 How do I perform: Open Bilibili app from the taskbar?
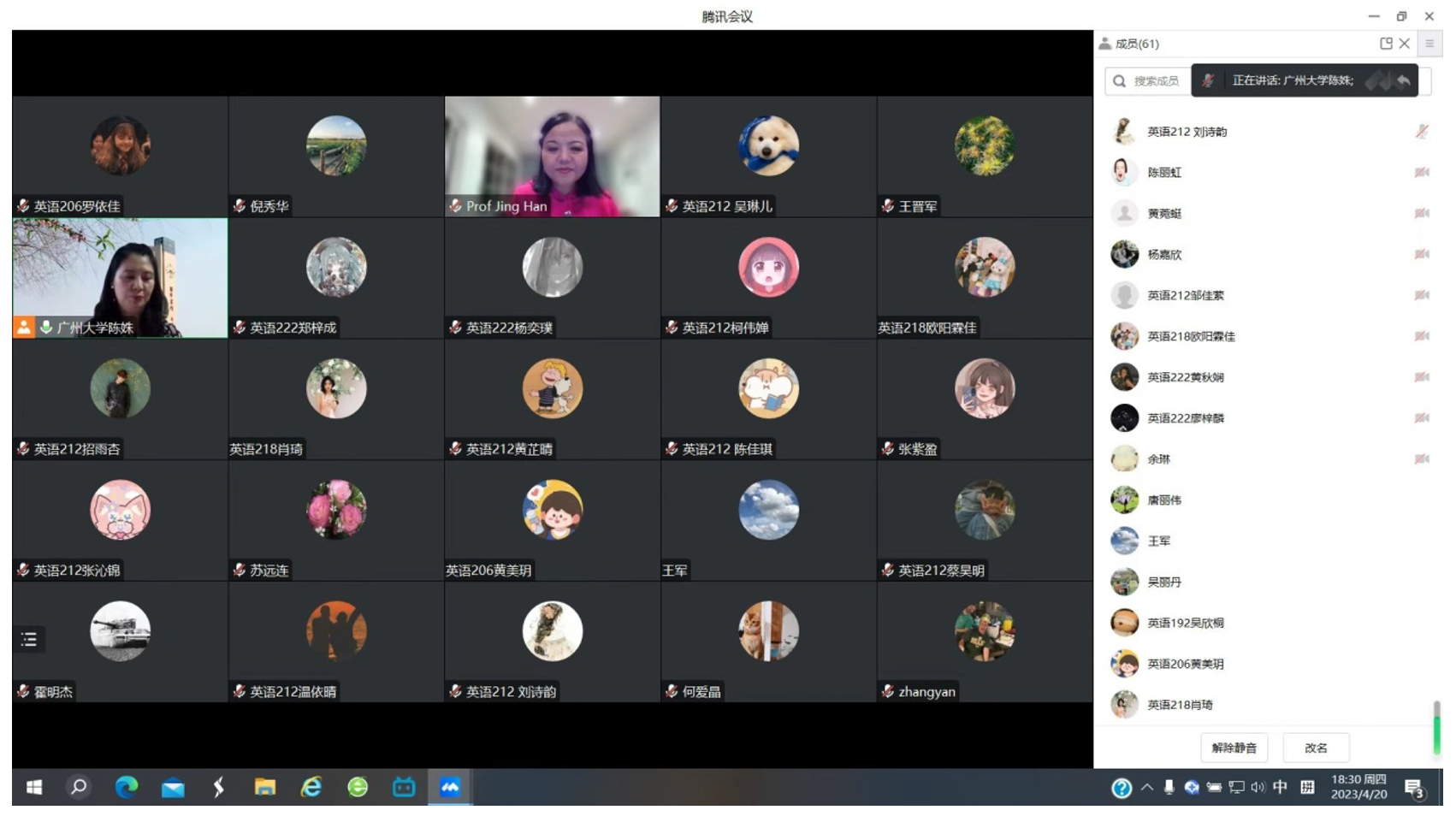pyautogui.click(x=404, y=788)
